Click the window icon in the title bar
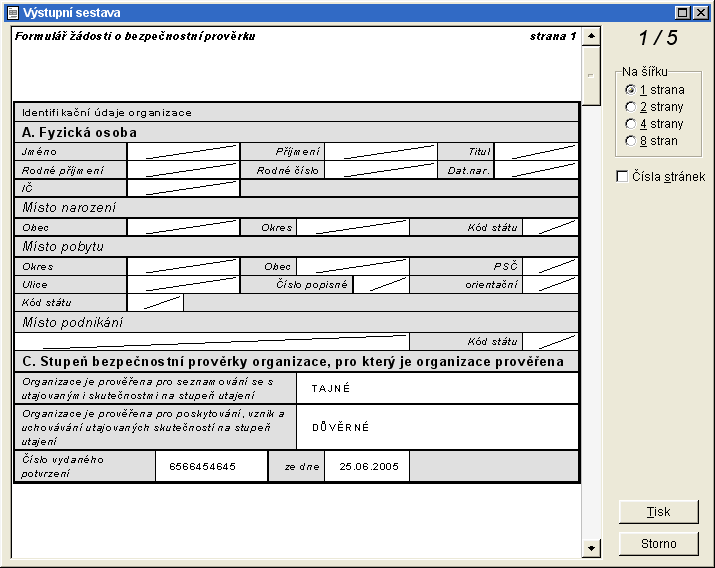This screenshot has height=568, width=715. coord(11,12)
